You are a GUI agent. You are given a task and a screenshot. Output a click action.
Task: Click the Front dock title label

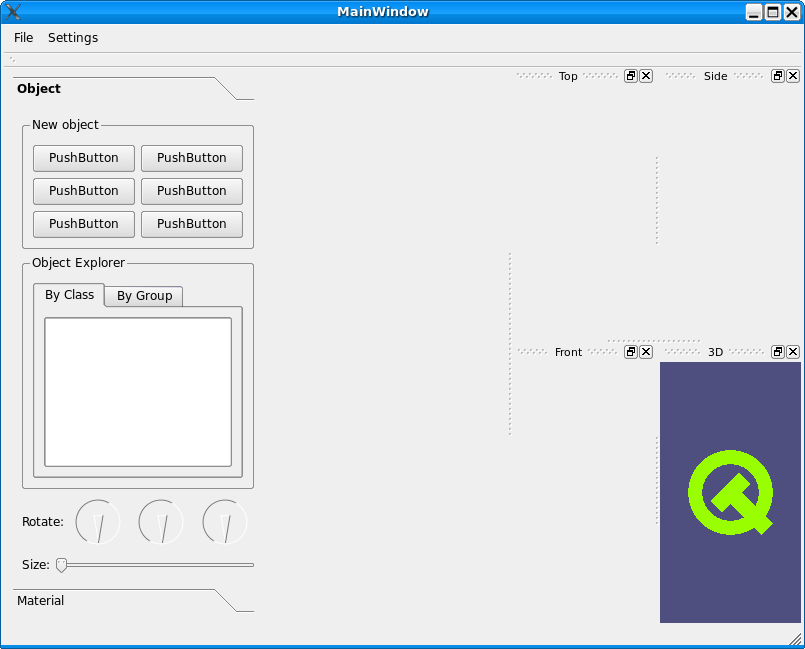click(x=568, y=352)
